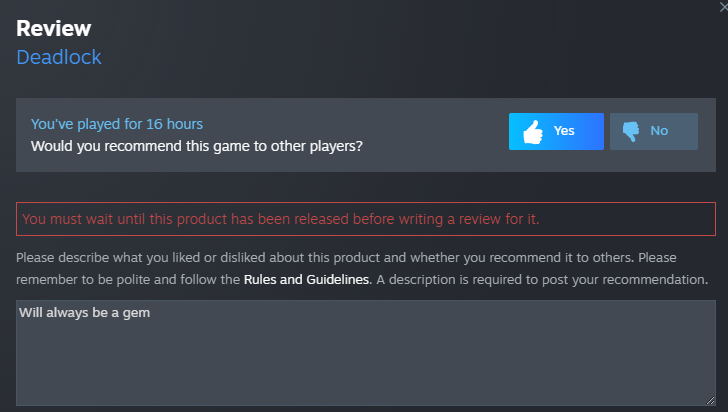This screenshot has width=728, height=412.
Task: Click the "Would you recommend this game" question
Action: [196, 146]
